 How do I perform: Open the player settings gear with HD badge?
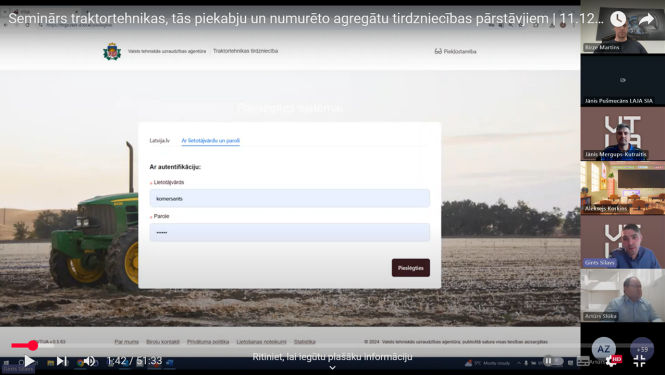click(x=612, y=361)
